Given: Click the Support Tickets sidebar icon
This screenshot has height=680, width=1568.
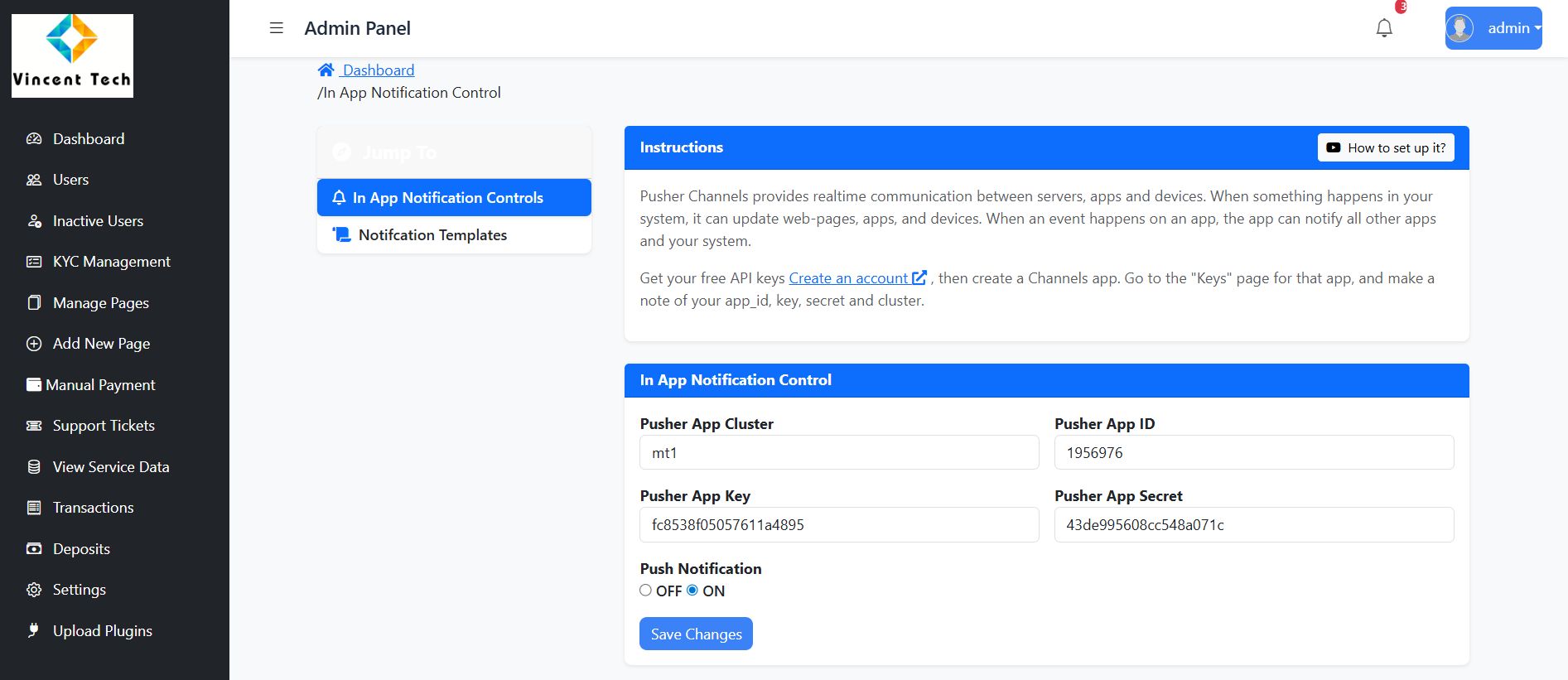Looking at the screenshot, I should click(x=34, y=426).
